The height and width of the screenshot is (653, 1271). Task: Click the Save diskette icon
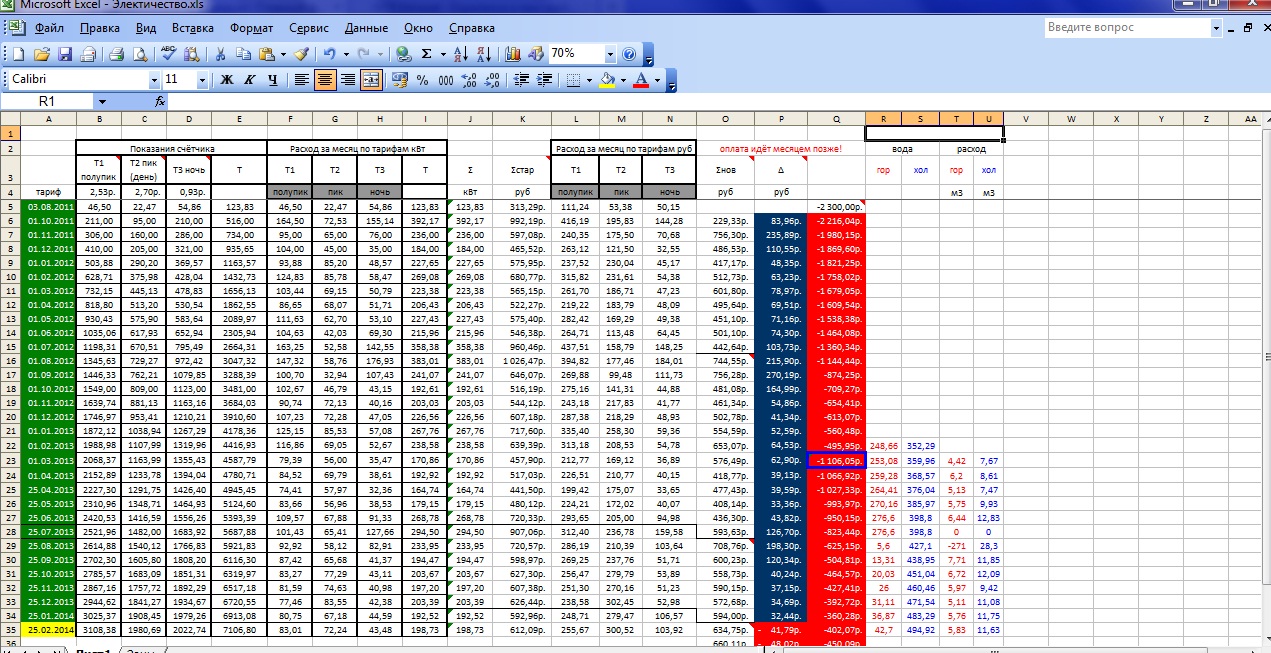coord(65,54)
